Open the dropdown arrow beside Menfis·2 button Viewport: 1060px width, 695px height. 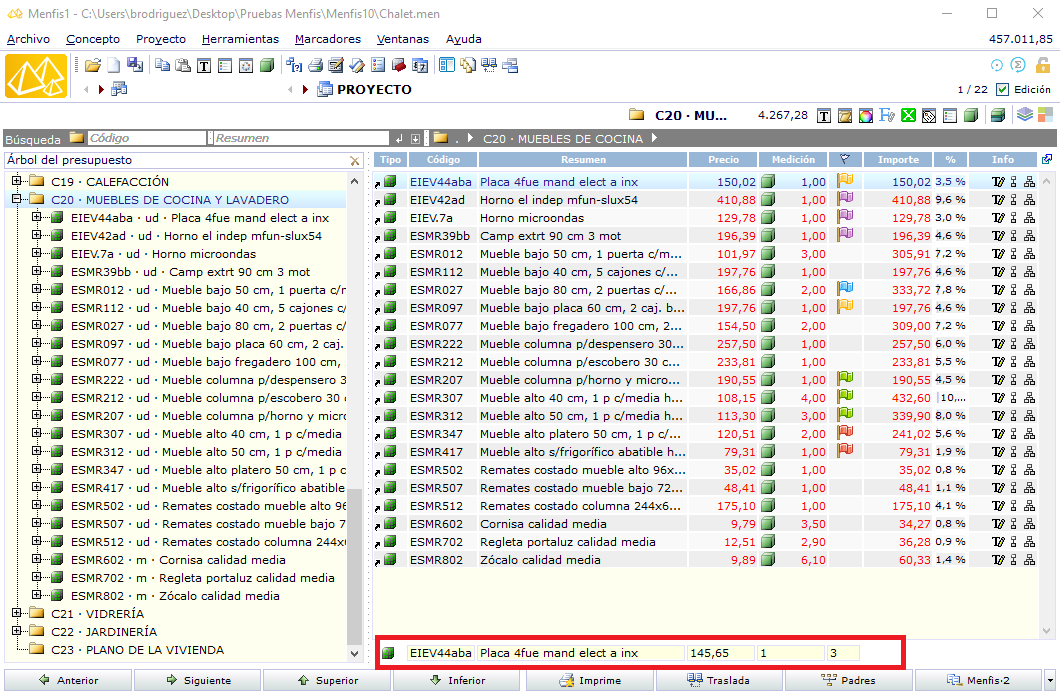pos(1050,680)
